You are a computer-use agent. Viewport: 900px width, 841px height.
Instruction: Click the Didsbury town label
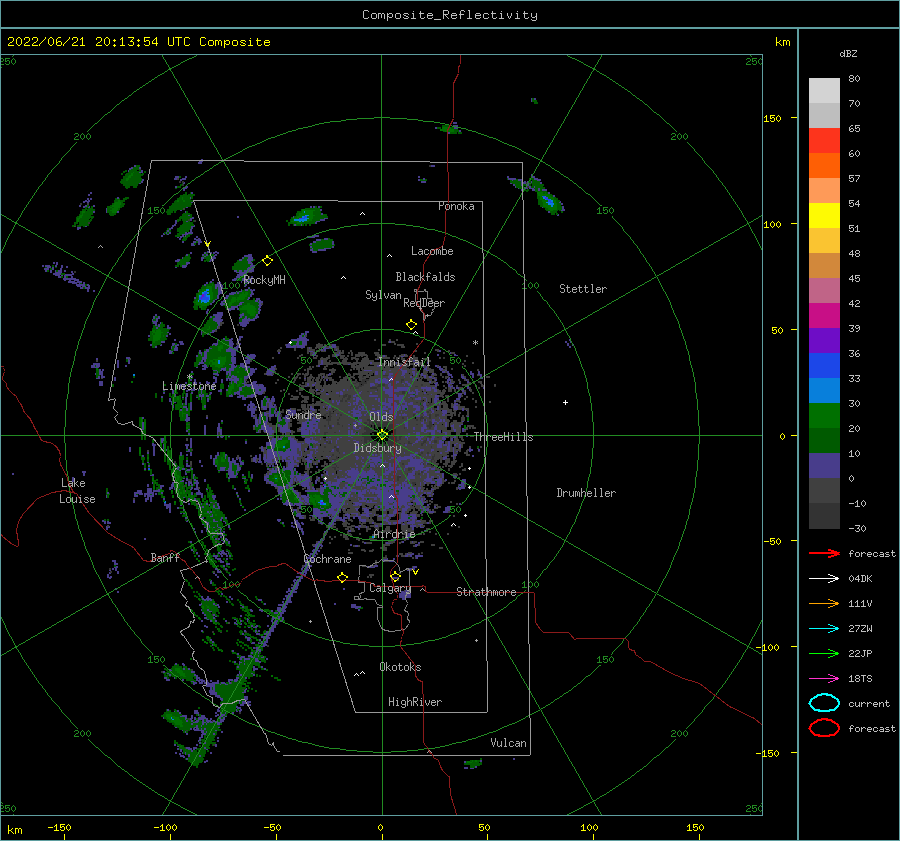pyautogui.click(x=378, y=448)
